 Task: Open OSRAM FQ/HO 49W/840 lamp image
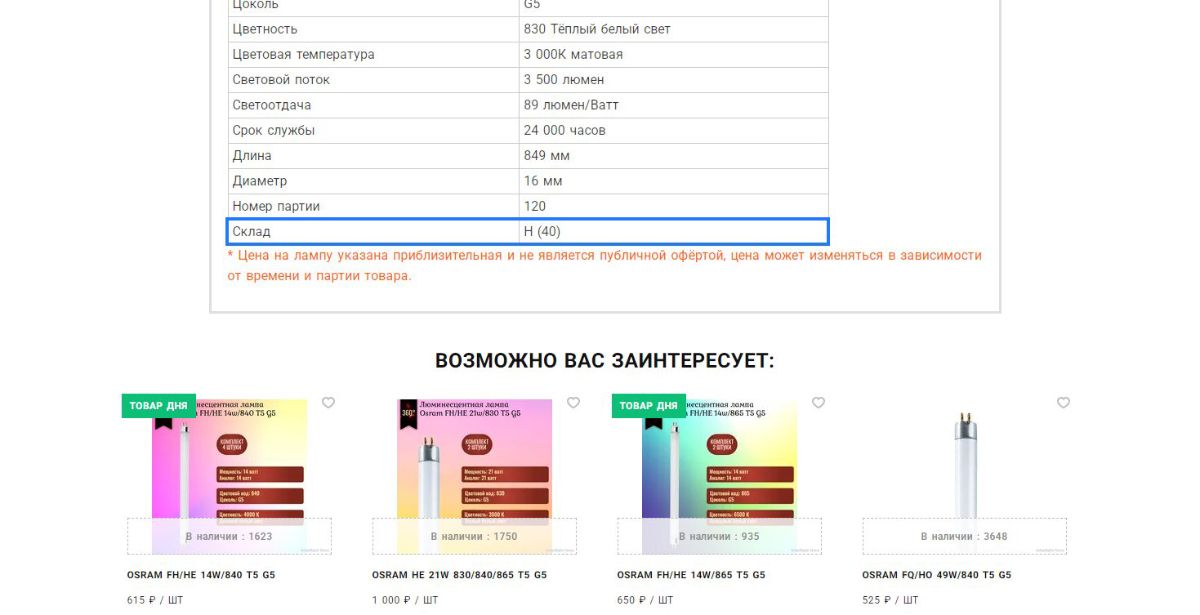[x=965, y=477]
